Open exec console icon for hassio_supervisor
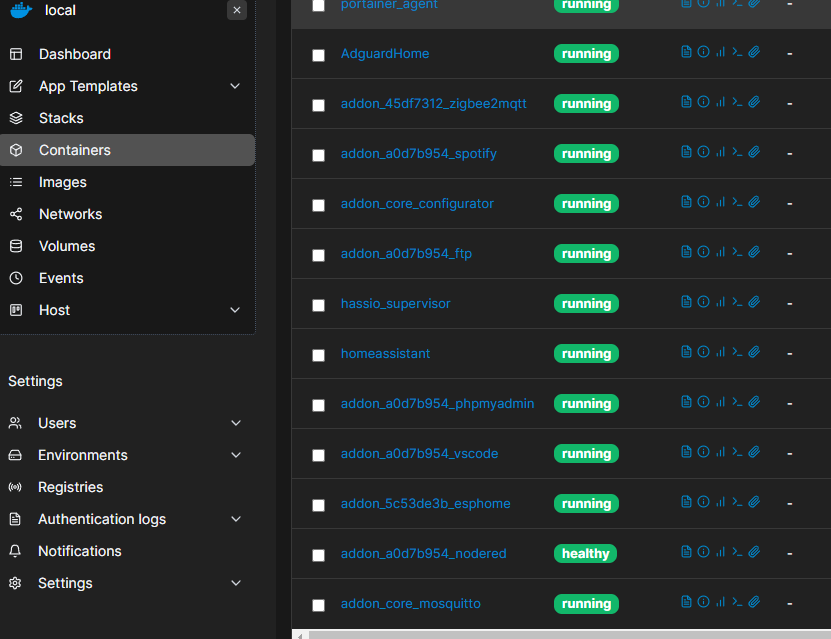Image resolution: width=831 pixels, height=639 pixels. tap(737, 302)
